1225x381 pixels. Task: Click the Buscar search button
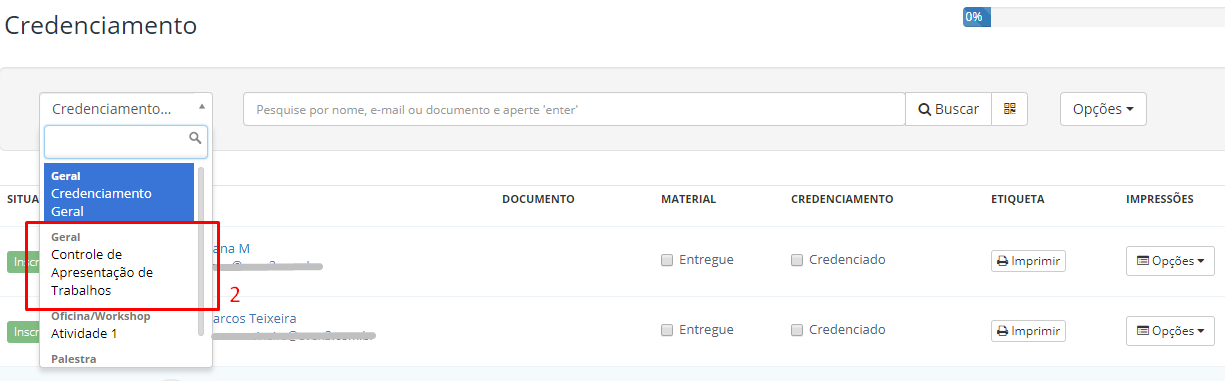coord(948,109)
